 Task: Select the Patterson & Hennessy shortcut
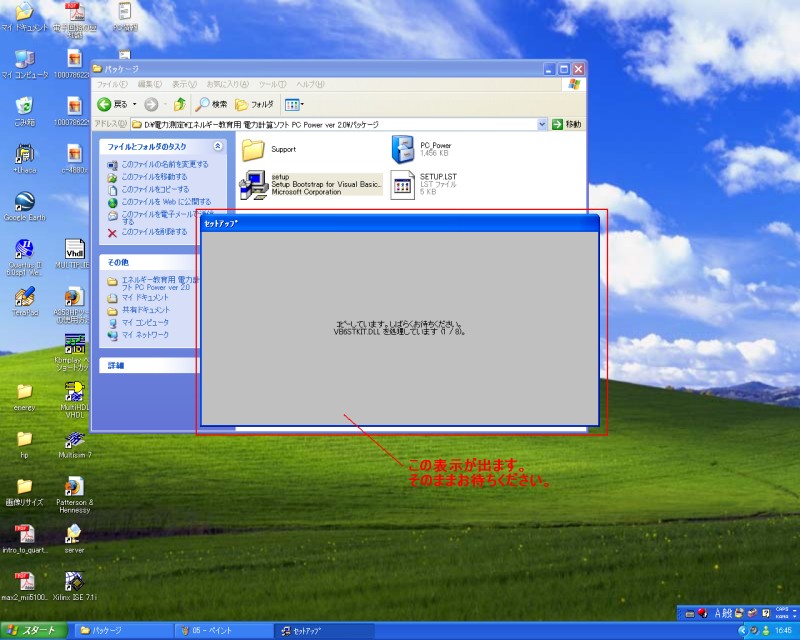pos(74,495)
